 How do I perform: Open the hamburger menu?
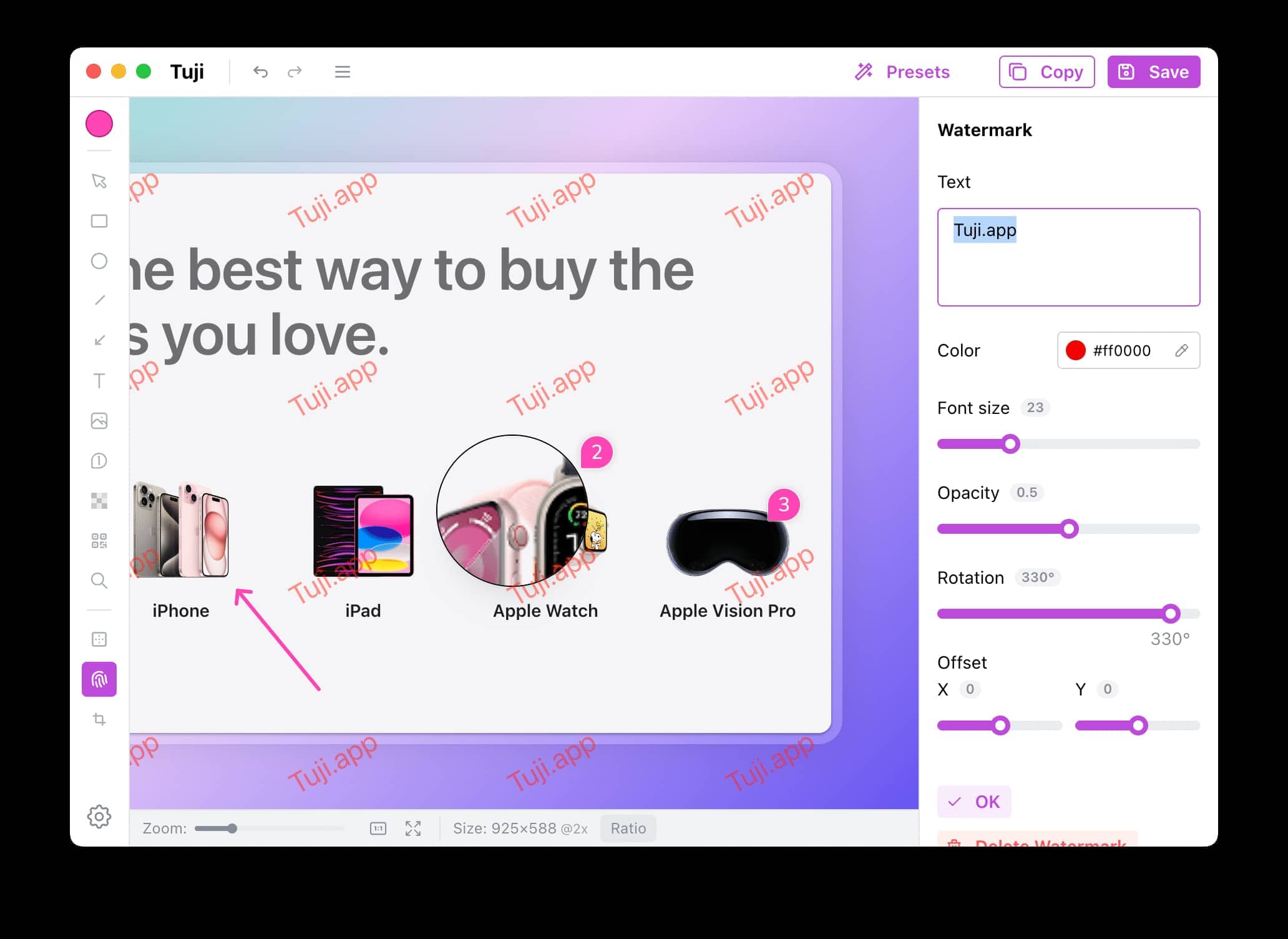click(x=342, y=72)
